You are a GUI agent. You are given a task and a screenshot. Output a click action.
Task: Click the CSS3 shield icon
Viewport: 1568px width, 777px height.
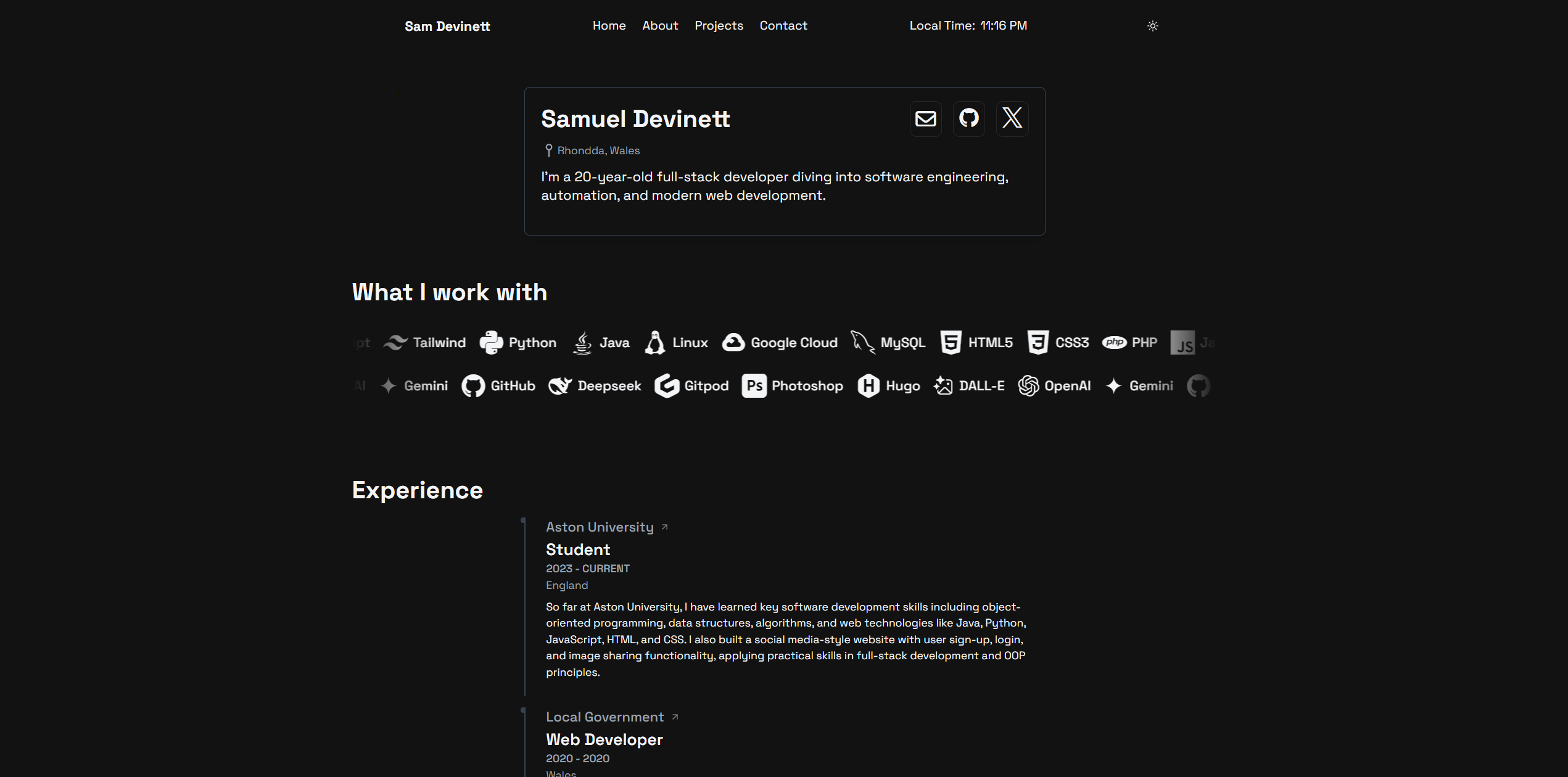(1038, 343)
